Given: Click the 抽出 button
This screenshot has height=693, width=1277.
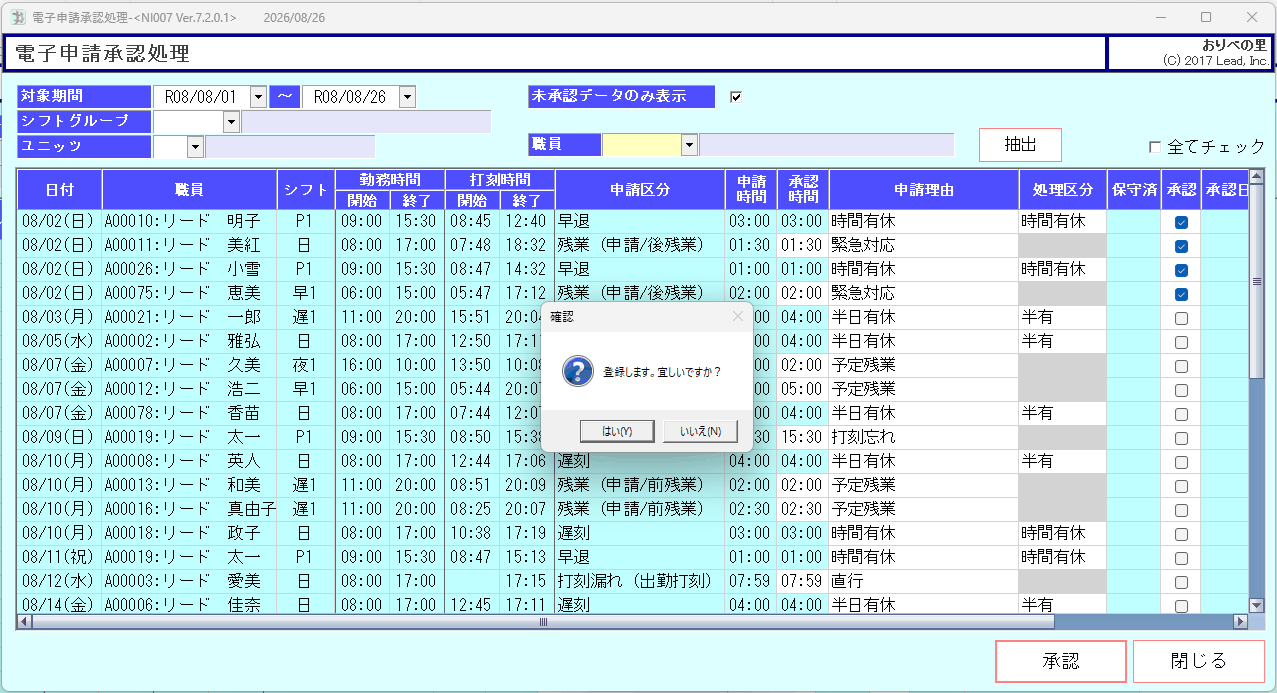Looking at the screenshot, I should click(1020, 145).
